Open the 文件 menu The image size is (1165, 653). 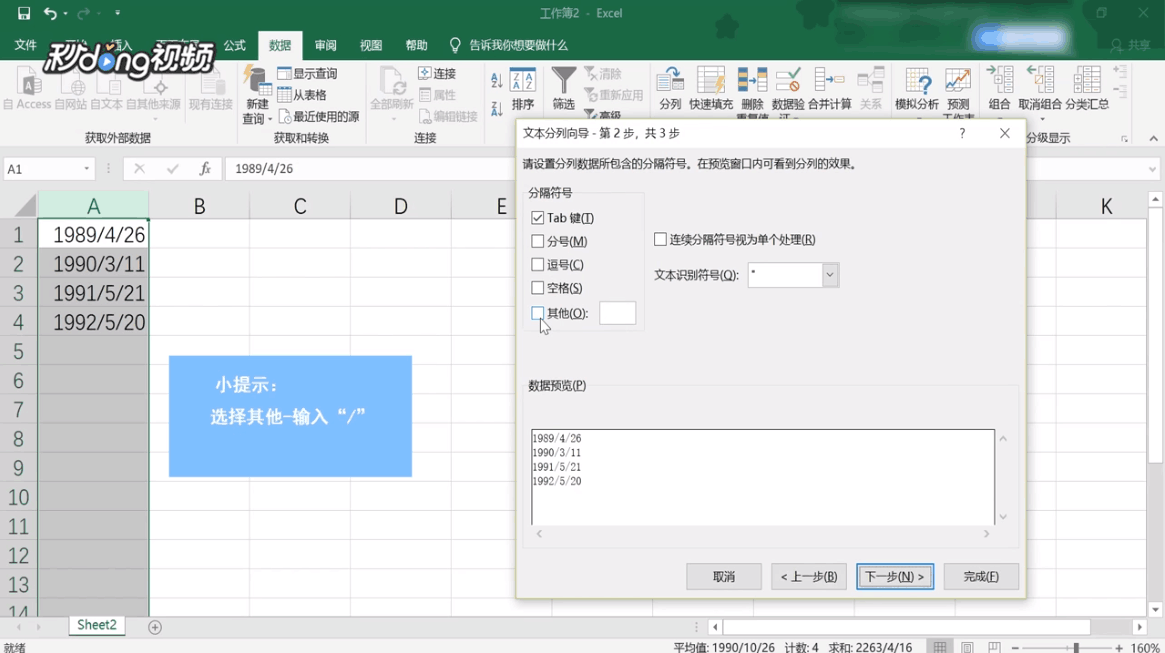tap(26, 45)
